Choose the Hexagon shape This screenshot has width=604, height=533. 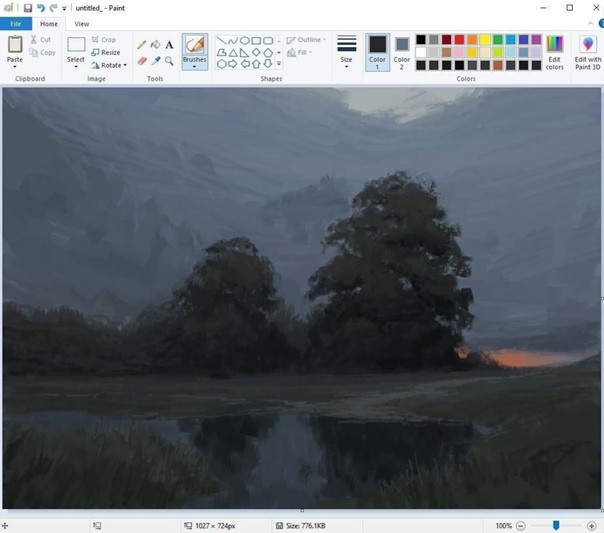tap(221, 64)
